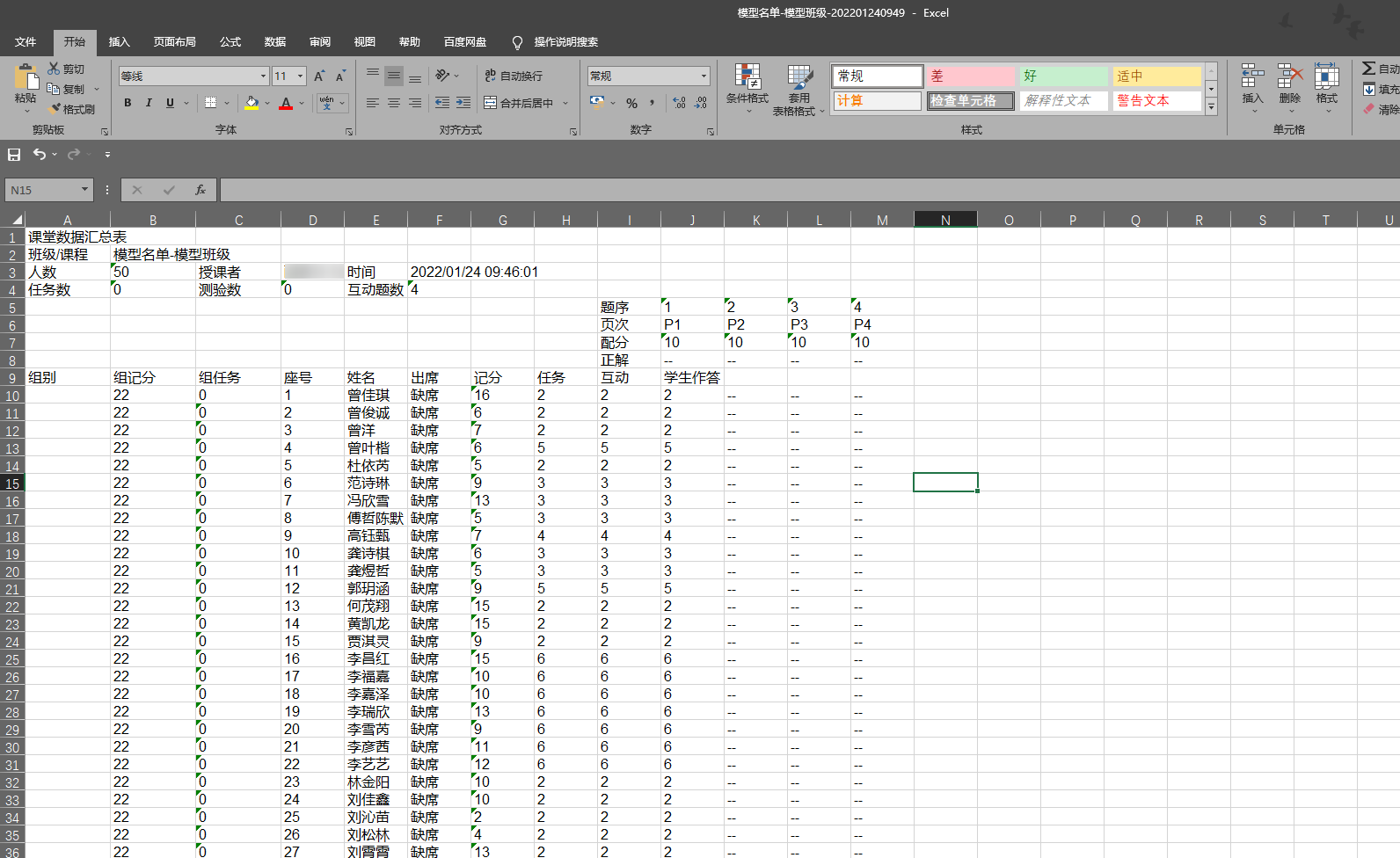Image resolution: width=1400 pixels, height=858 pixels.
Task: Open the Data (数据) ribbon tab
Action: click(x=275, y=42)
